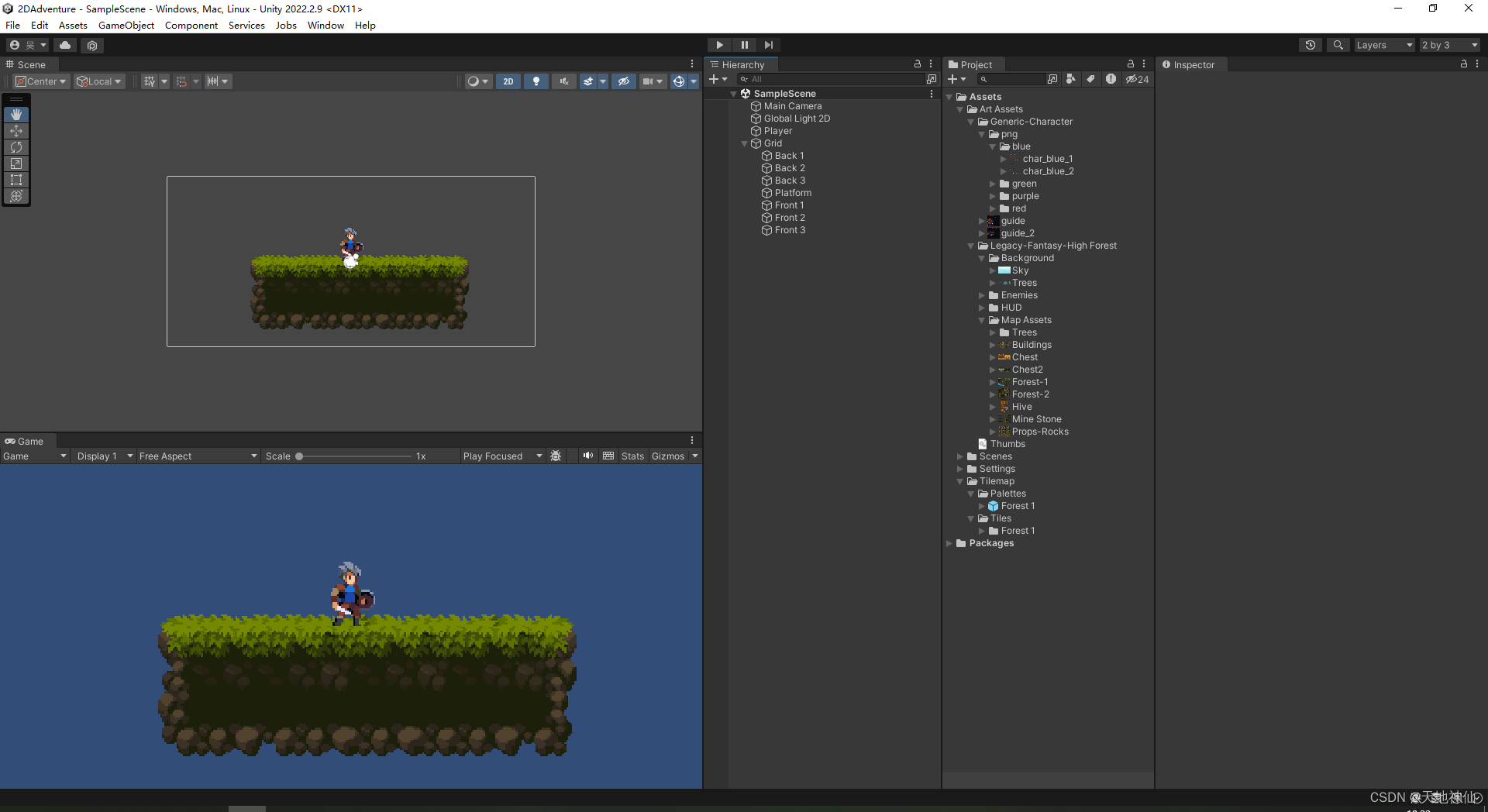Open SampleScene more options menu
1488x812 pixels.
tap(931, 94)
